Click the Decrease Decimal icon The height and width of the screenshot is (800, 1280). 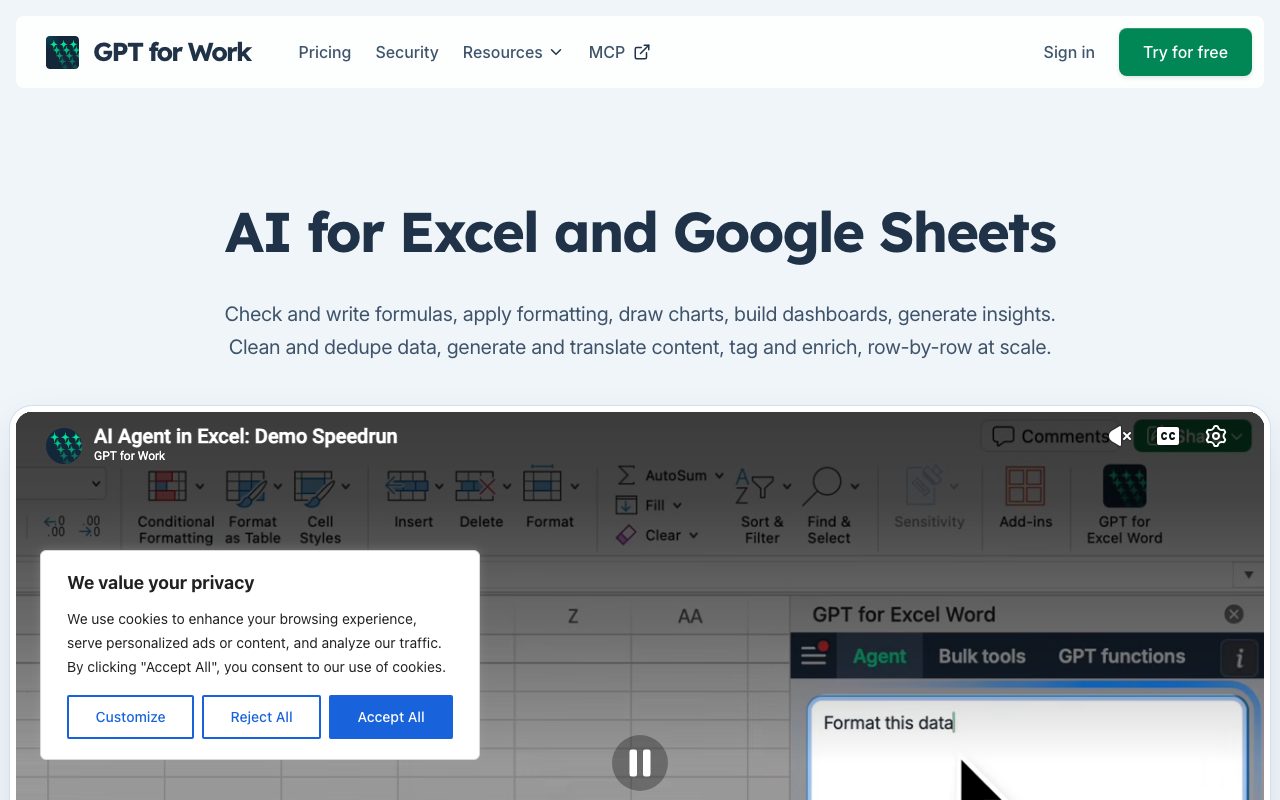pyautogui.click(x=90, y=525)
